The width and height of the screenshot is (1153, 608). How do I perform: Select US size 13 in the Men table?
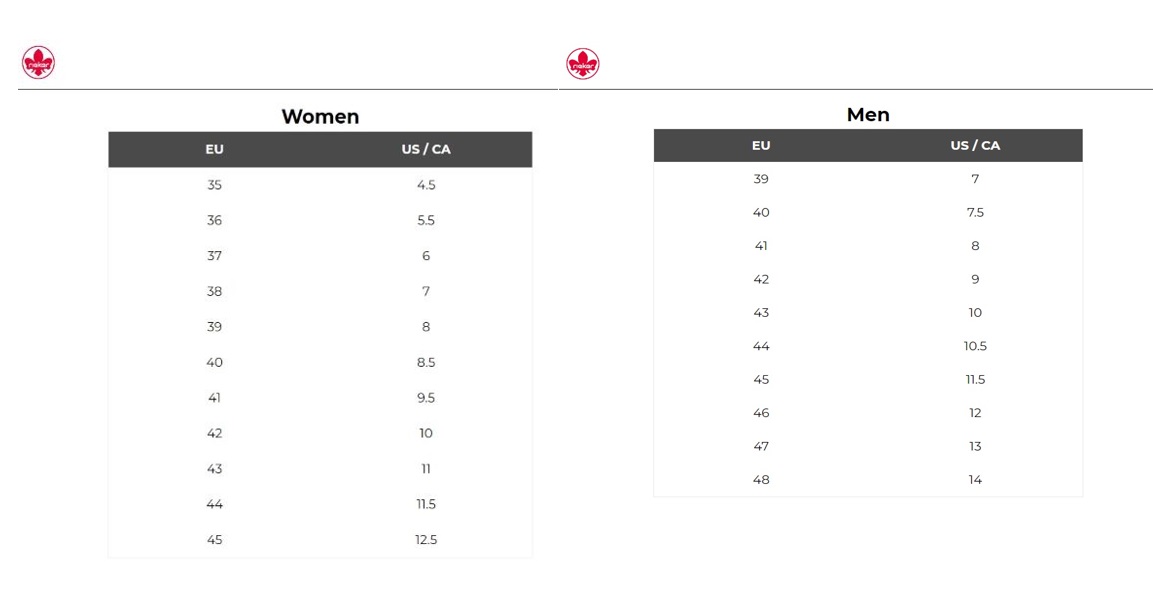(975, 447)
